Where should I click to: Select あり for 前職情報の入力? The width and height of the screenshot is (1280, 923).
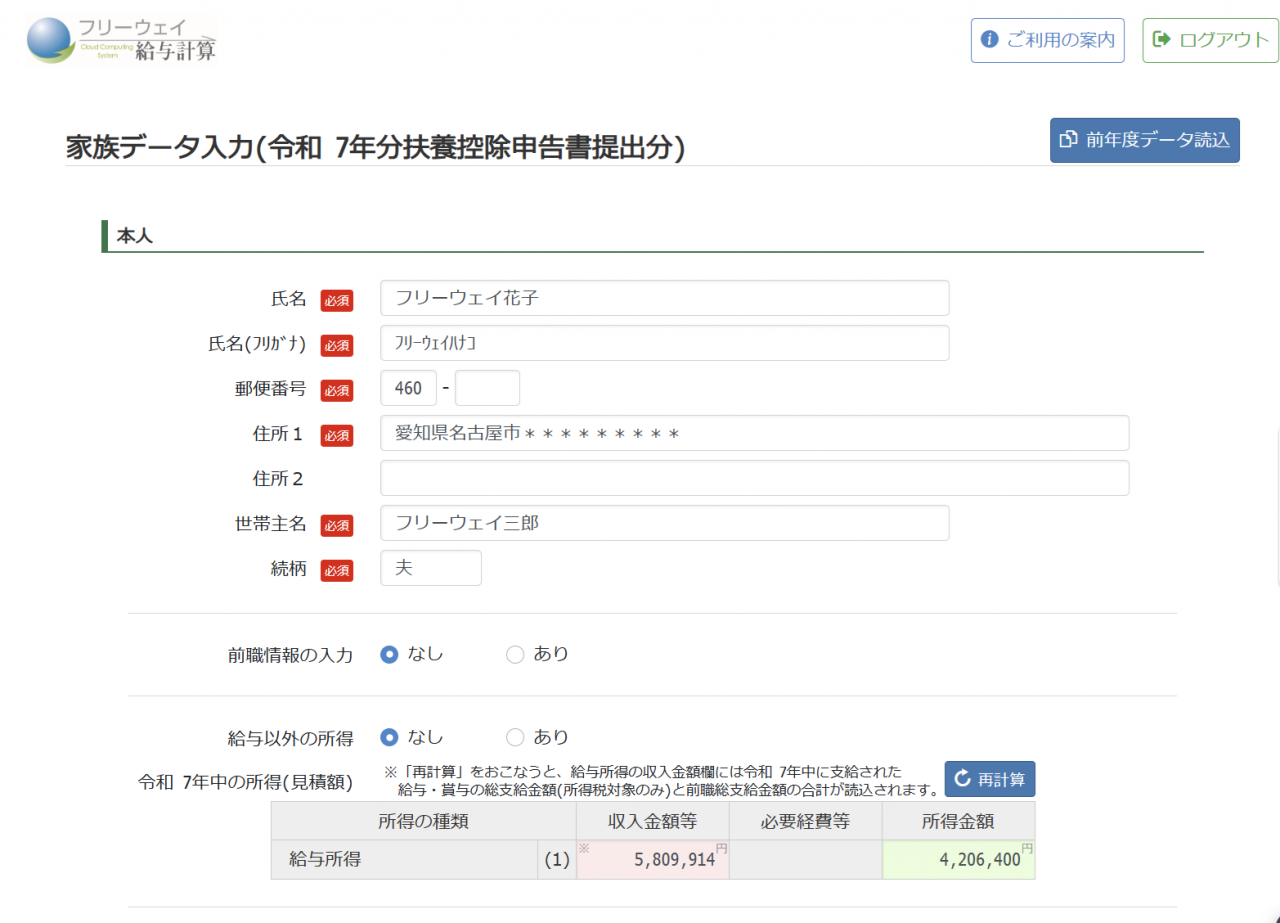tap(515, 654)
